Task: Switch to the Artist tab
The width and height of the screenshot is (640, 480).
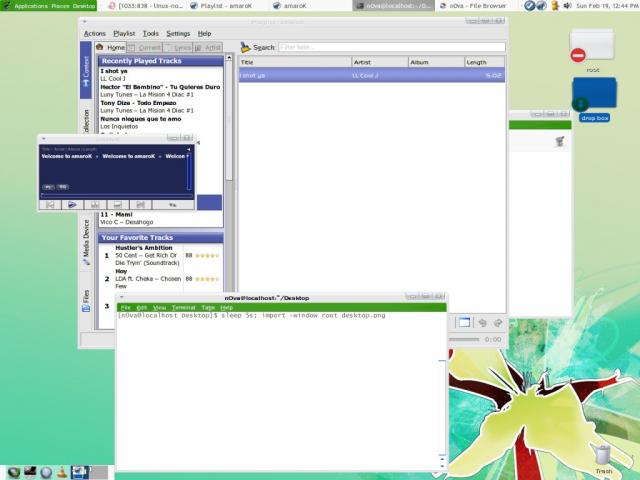Action: pyautogui.click(x=208, y=48)
